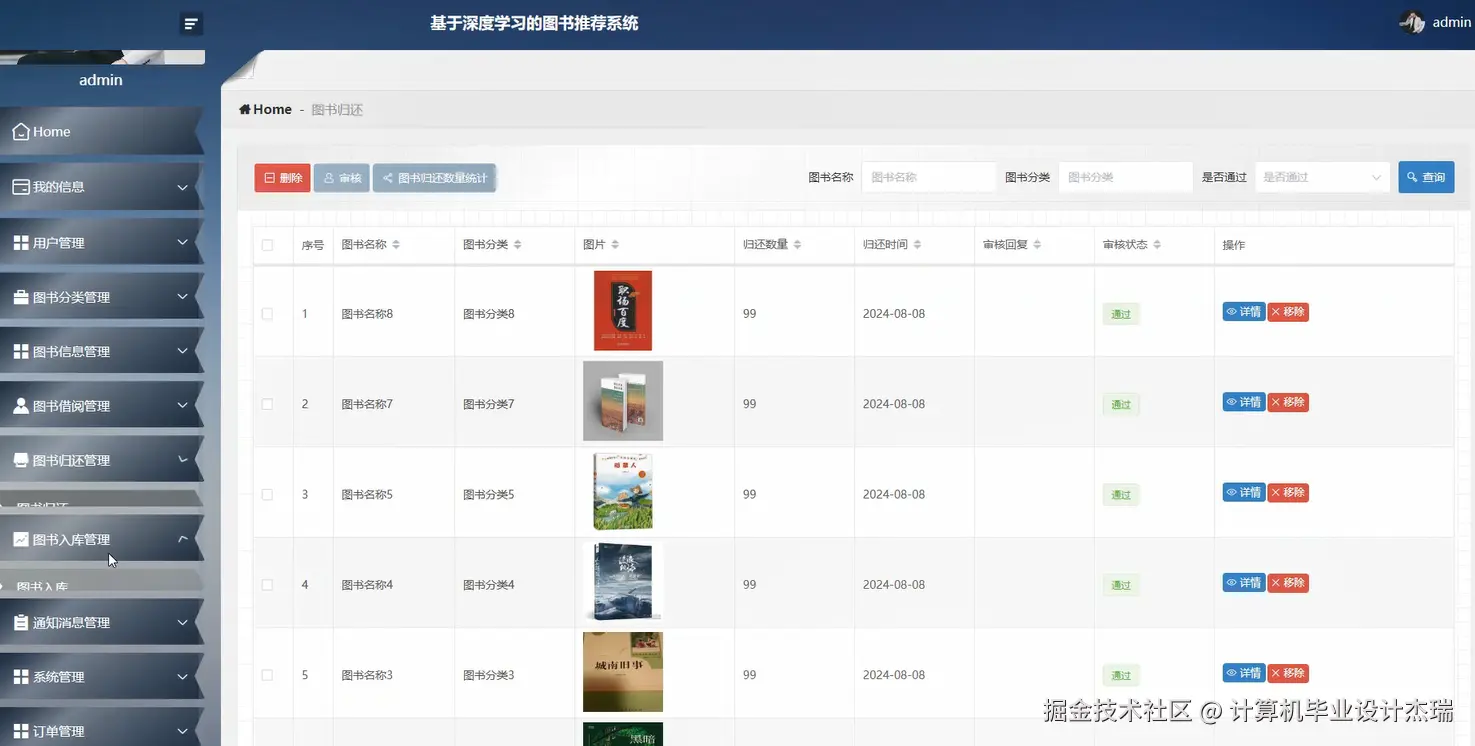The height and width of the screenshot is (746, 1475).
Task: Click the 图书入库管理 chart icon
Action: 20,539
